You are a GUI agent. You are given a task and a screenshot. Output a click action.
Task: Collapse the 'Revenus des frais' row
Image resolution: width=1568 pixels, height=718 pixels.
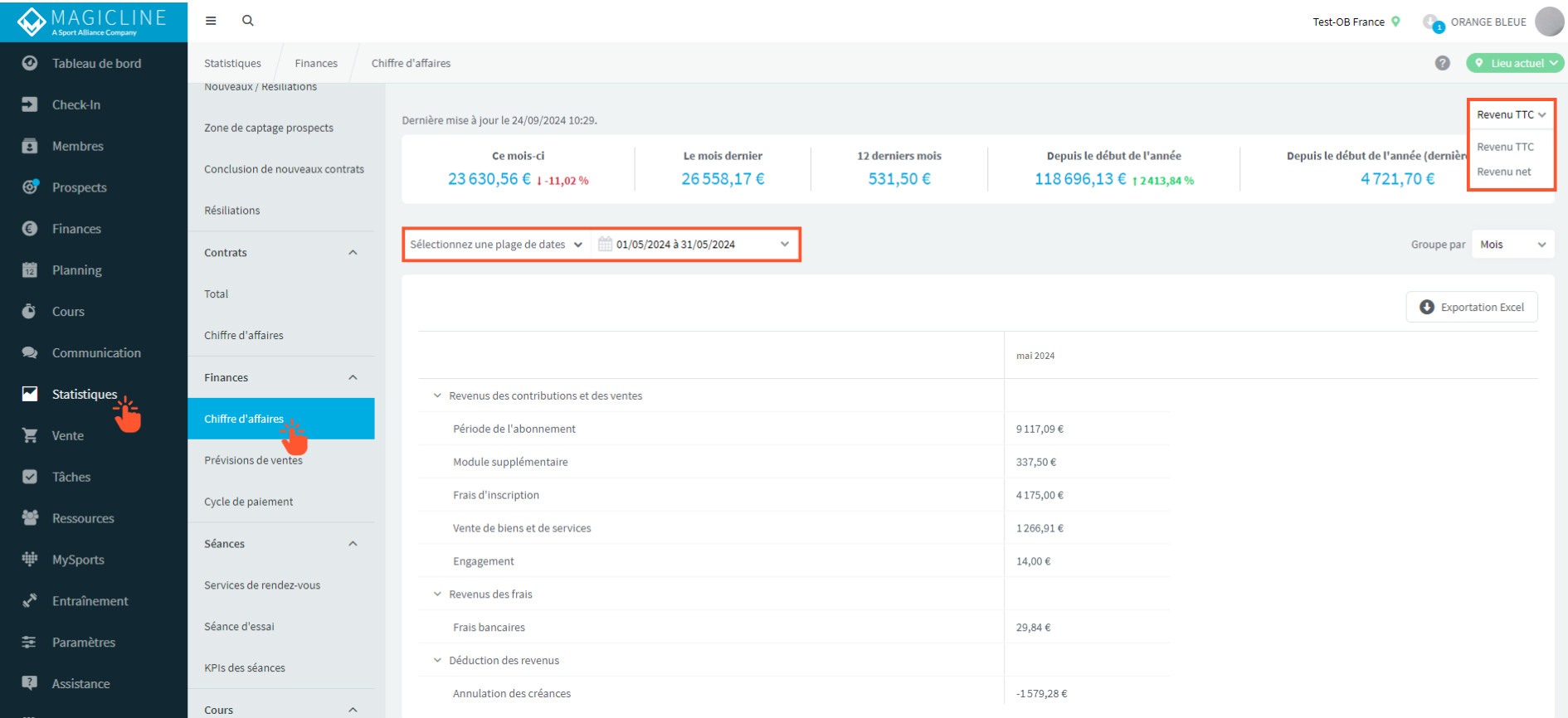pos(437,594)
